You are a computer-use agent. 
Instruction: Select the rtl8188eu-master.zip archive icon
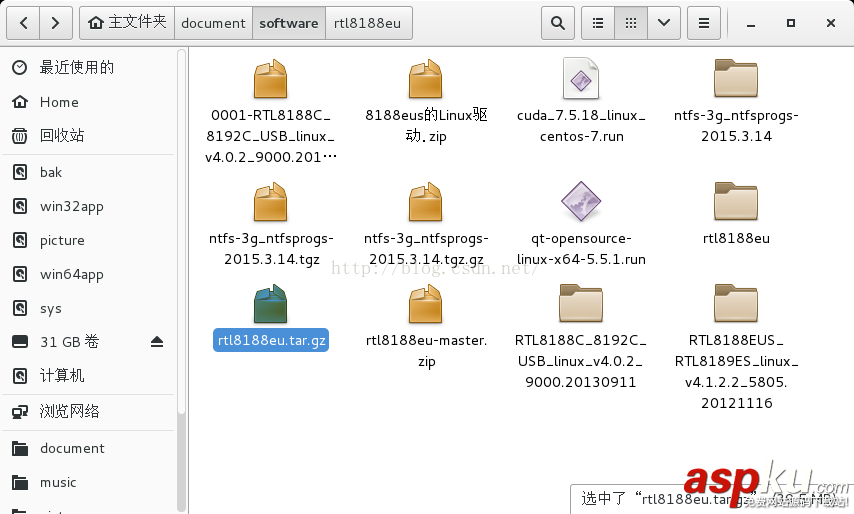coord(426,304)
